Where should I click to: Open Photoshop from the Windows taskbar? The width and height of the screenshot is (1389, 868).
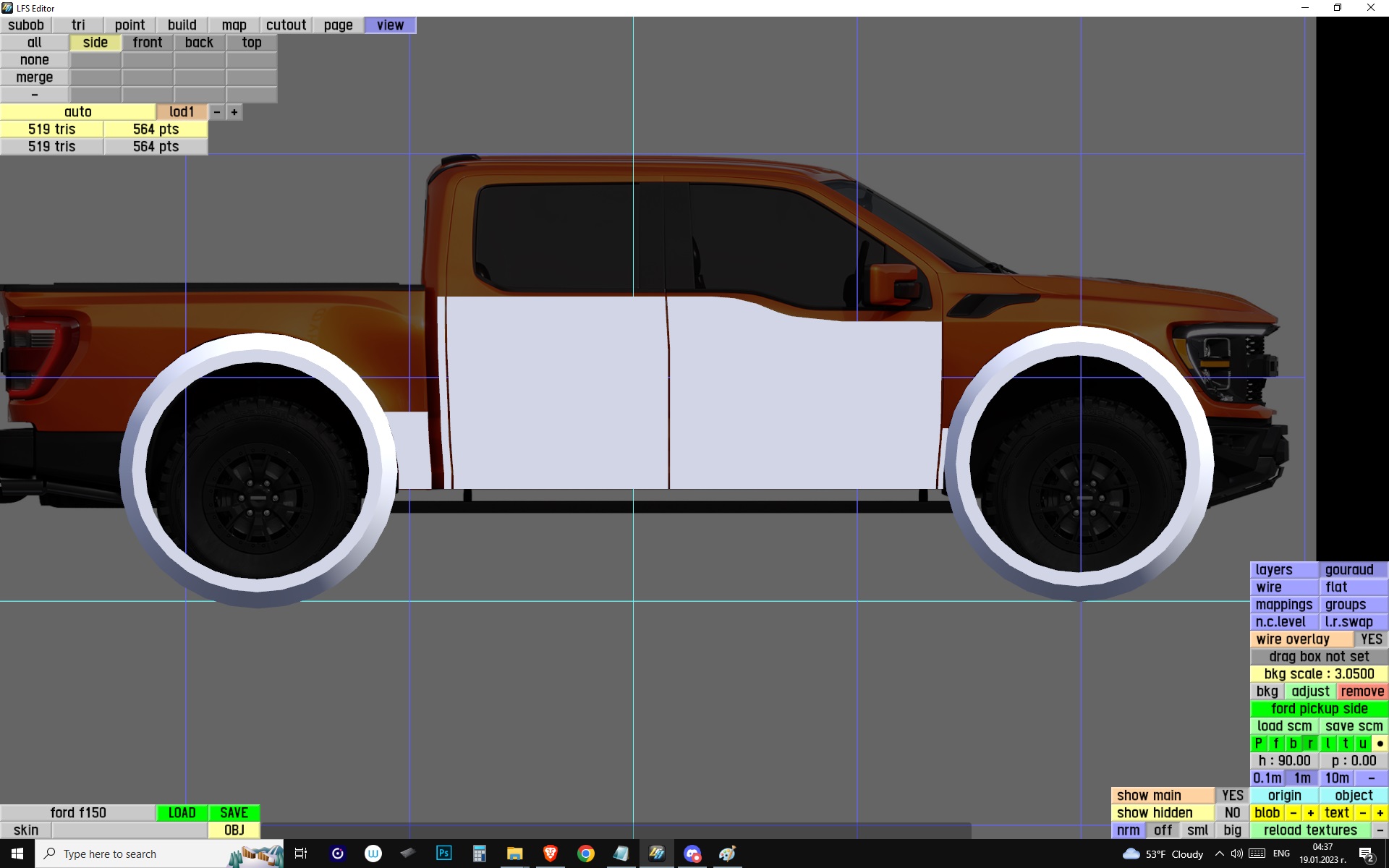coord(443,854)
